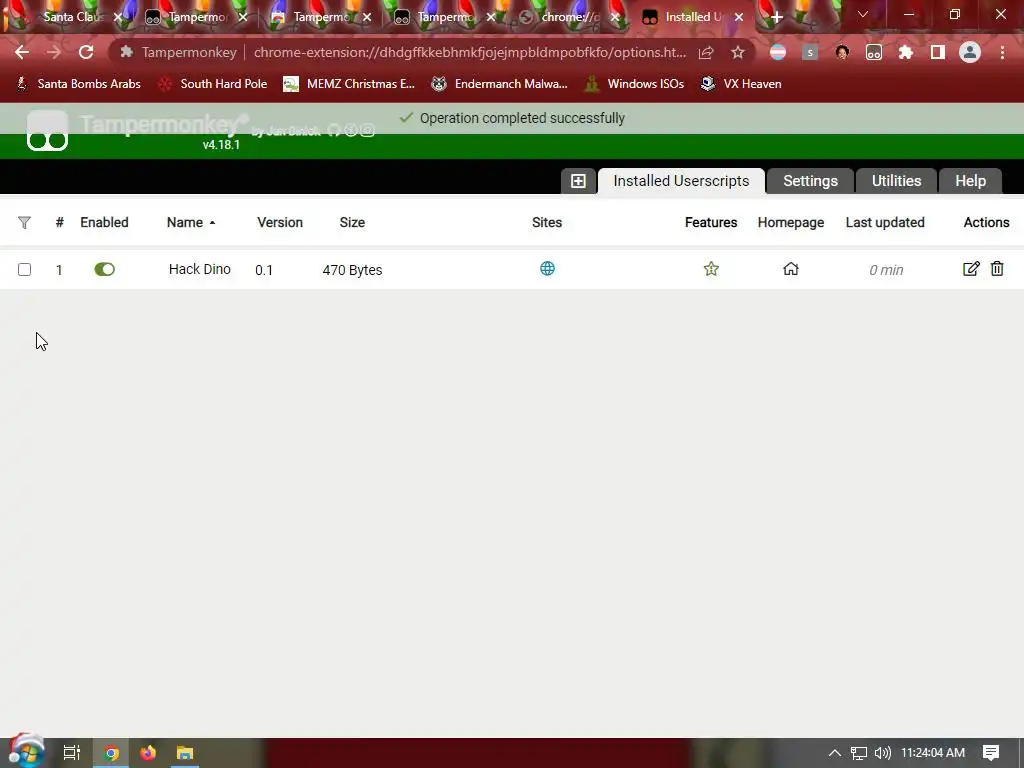The height and width of the screenshot is (768, 1024).
Task: Open South Hard Pole bookmark
Action: tap(214, 84)
